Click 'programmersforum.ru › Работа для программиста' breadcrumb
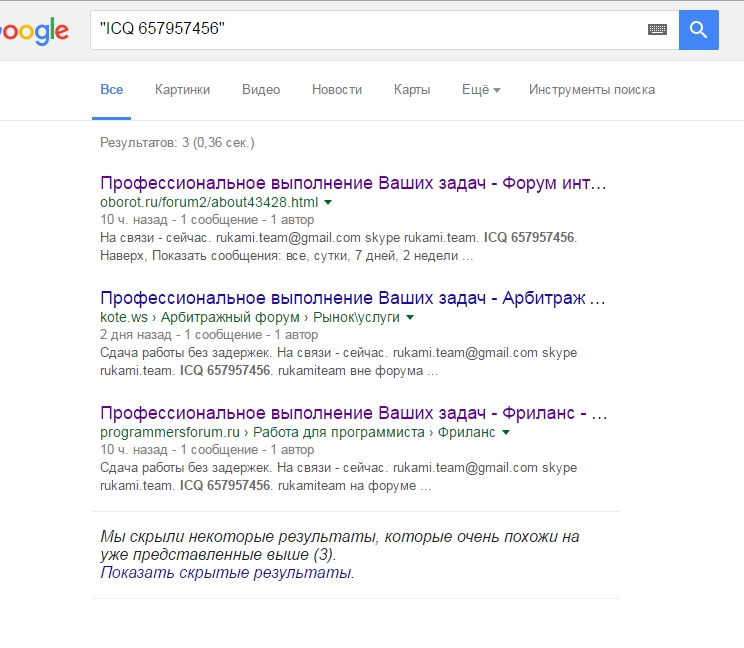Viewport: 744px width, 648px height. [x=262, y=433]
